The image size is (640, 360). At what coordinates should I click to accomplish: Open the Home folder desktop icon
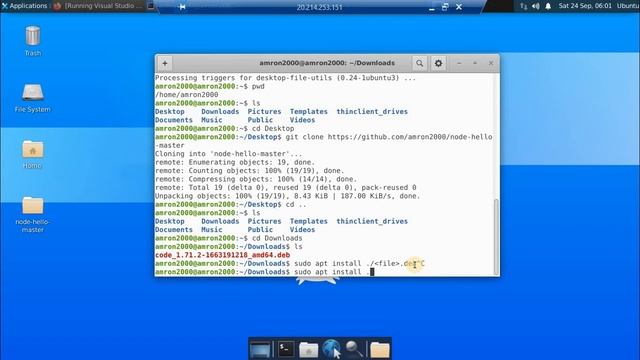33,154
